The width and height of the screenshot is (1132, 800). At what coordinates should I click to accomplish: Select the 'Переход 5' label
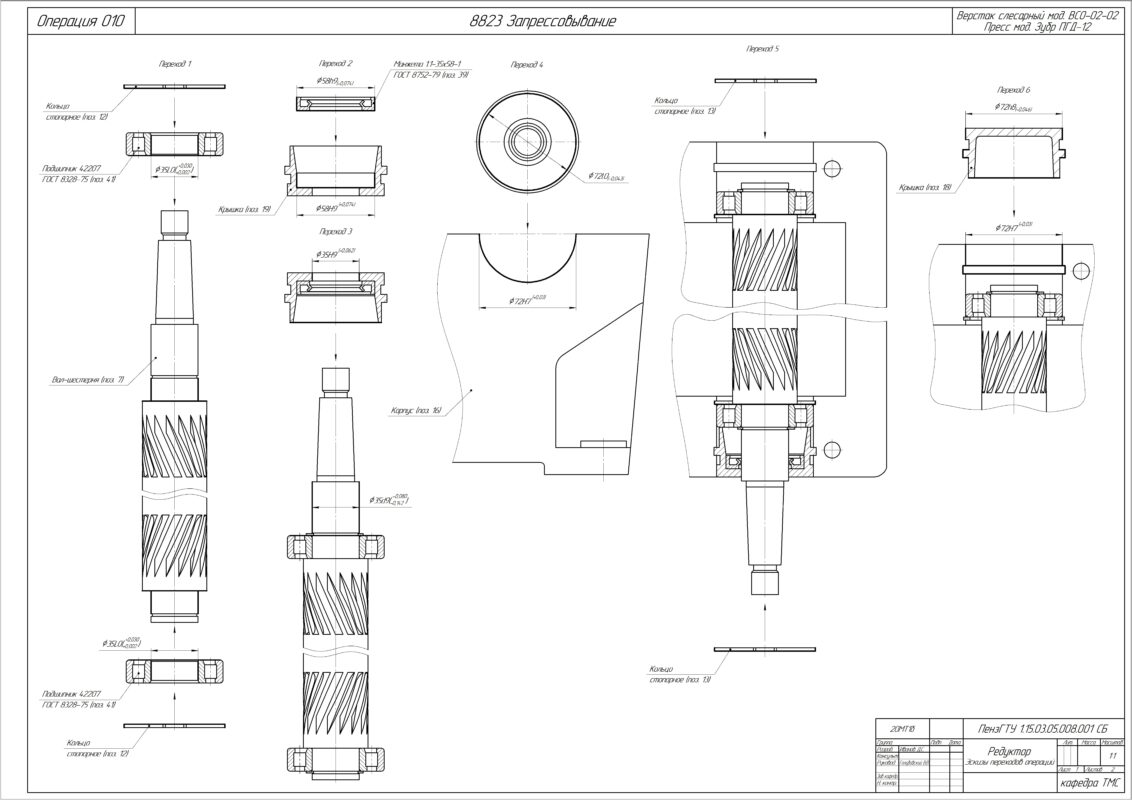pyautogui.click(x=762, y=48)
